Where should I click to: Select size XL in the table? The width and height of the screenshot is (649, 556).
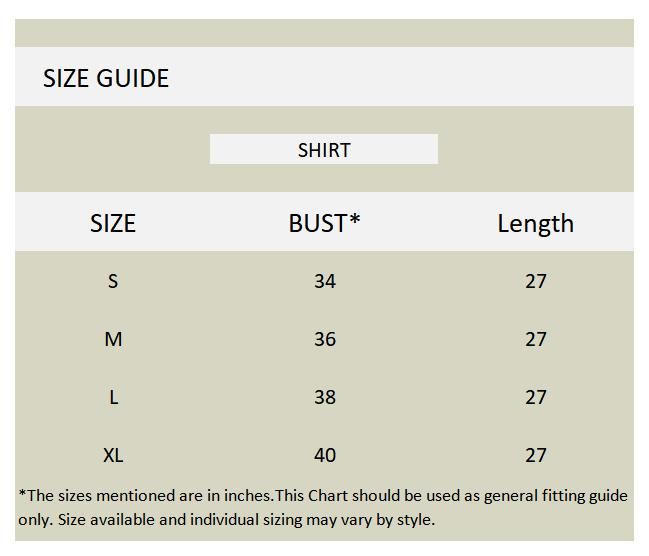pyautogui.click(x=113, y=455)
